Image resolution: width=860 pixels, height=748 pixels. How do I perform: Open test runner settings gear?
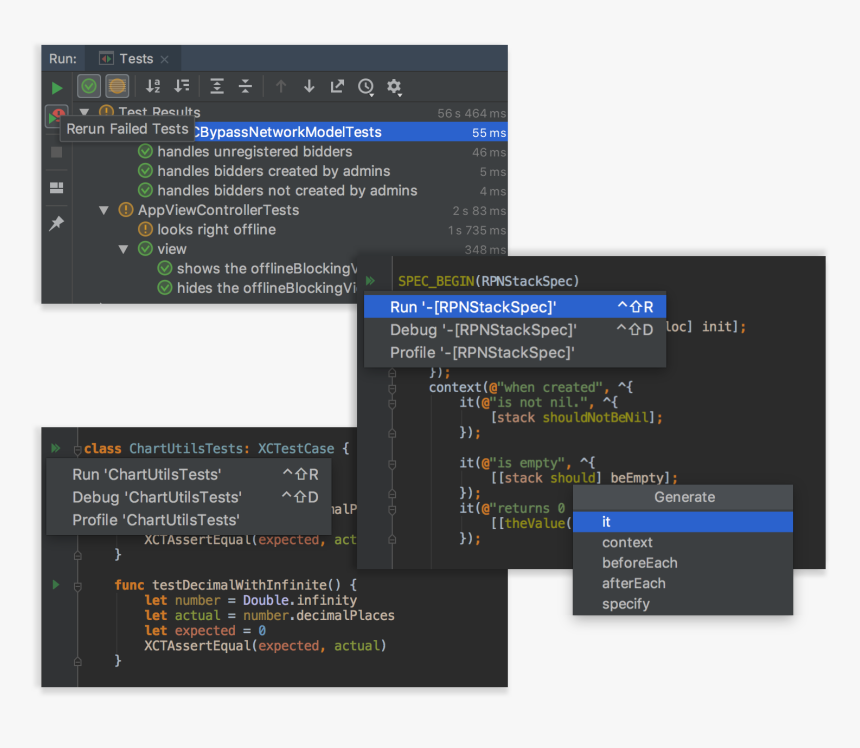click(394, 87)
